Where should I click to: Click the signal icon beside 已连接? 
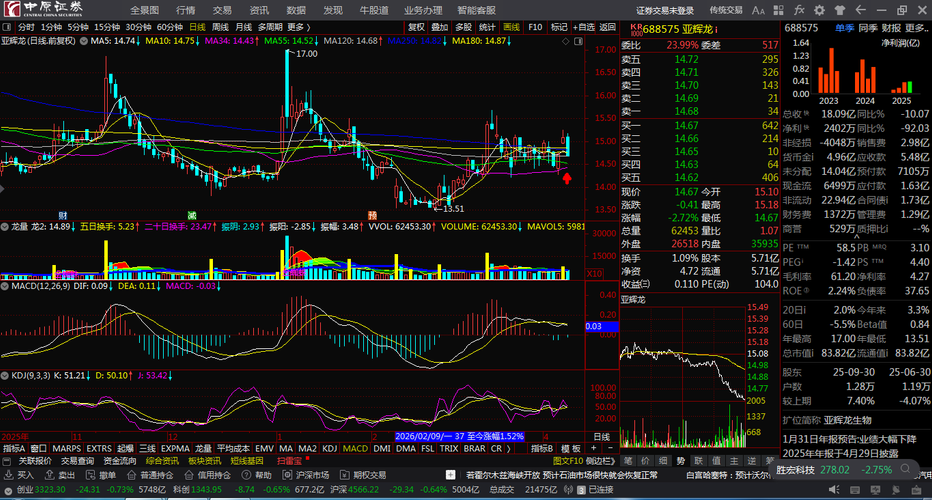tap(568, 490)
